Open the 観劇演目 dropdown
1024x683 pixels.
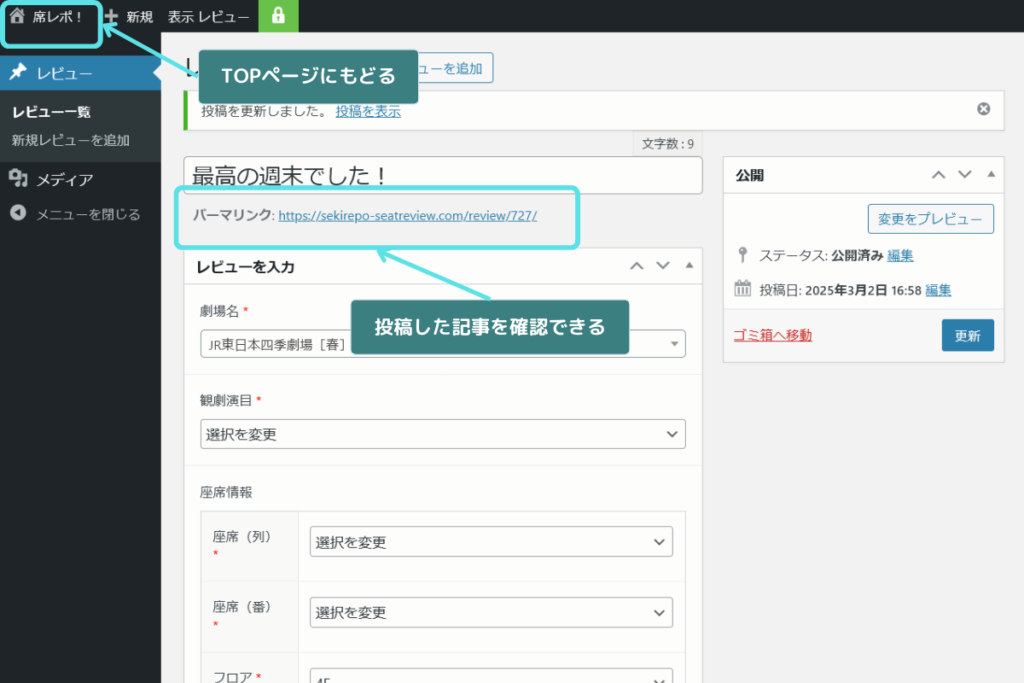443,434
